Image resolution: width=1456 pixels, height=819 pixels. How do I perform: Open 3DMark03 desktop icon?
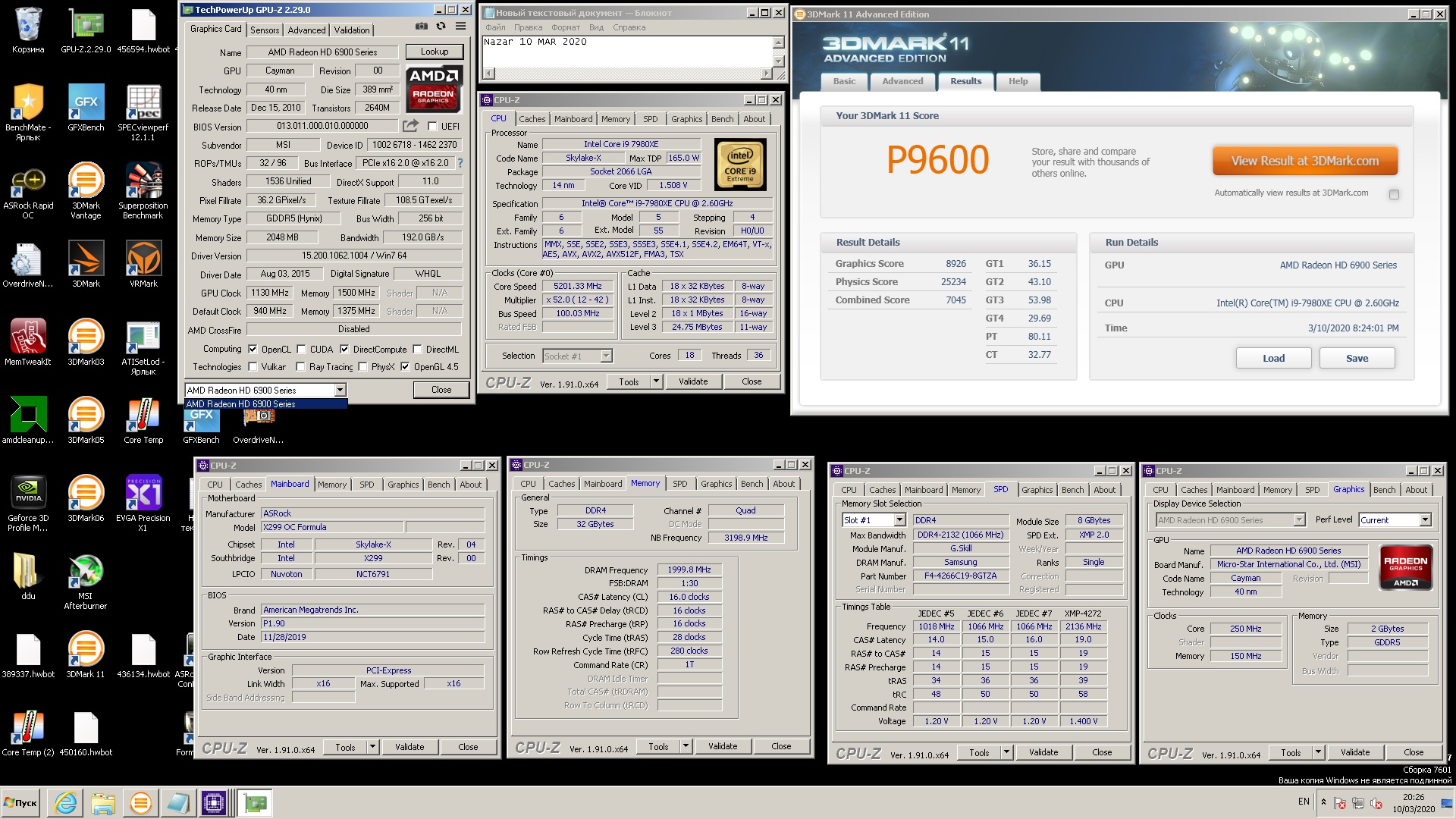click(86, 342)
